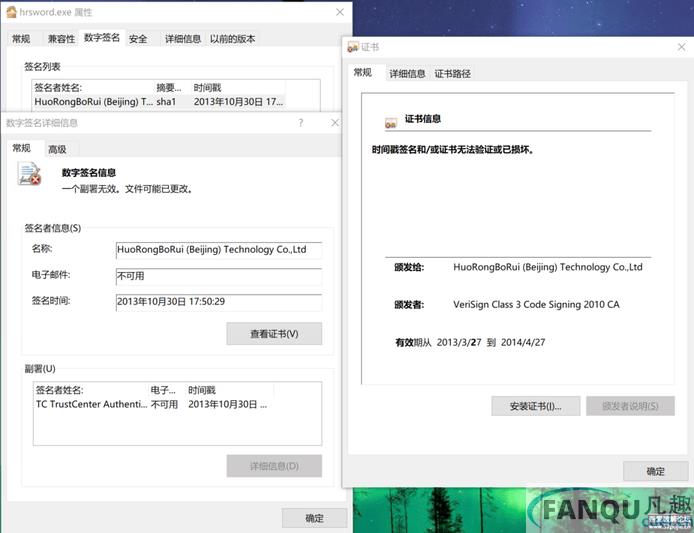Click the 时间戳签名 cannot be verified message
The width and height of the screenshot is (694, 533).
453,150
